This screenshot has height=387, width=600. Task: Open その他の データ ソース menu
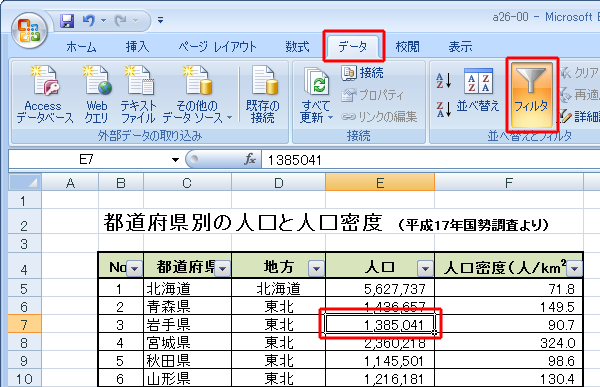click(x=197, y=95)
